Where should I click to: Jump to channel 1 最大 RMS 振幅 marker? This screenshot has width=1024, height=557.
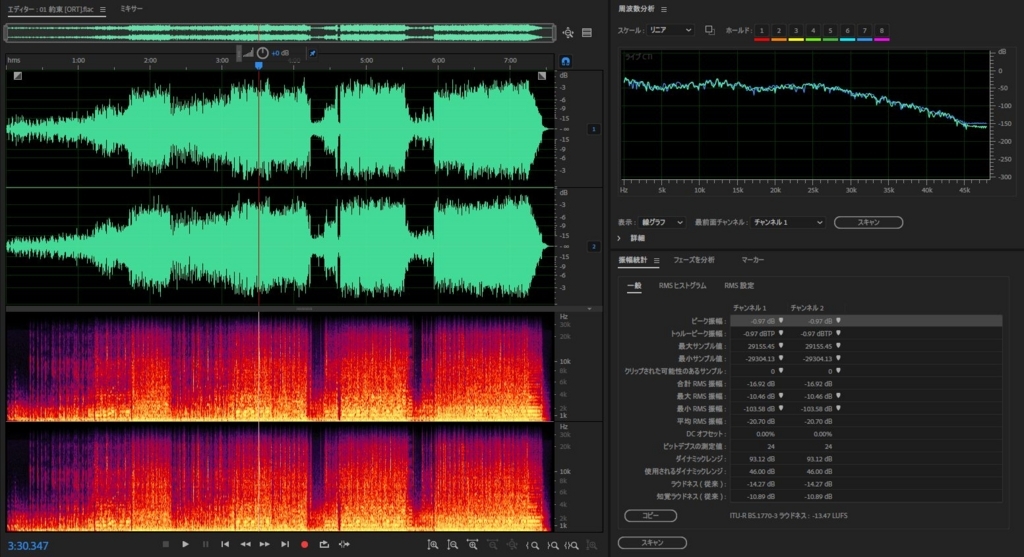(780, 396)
